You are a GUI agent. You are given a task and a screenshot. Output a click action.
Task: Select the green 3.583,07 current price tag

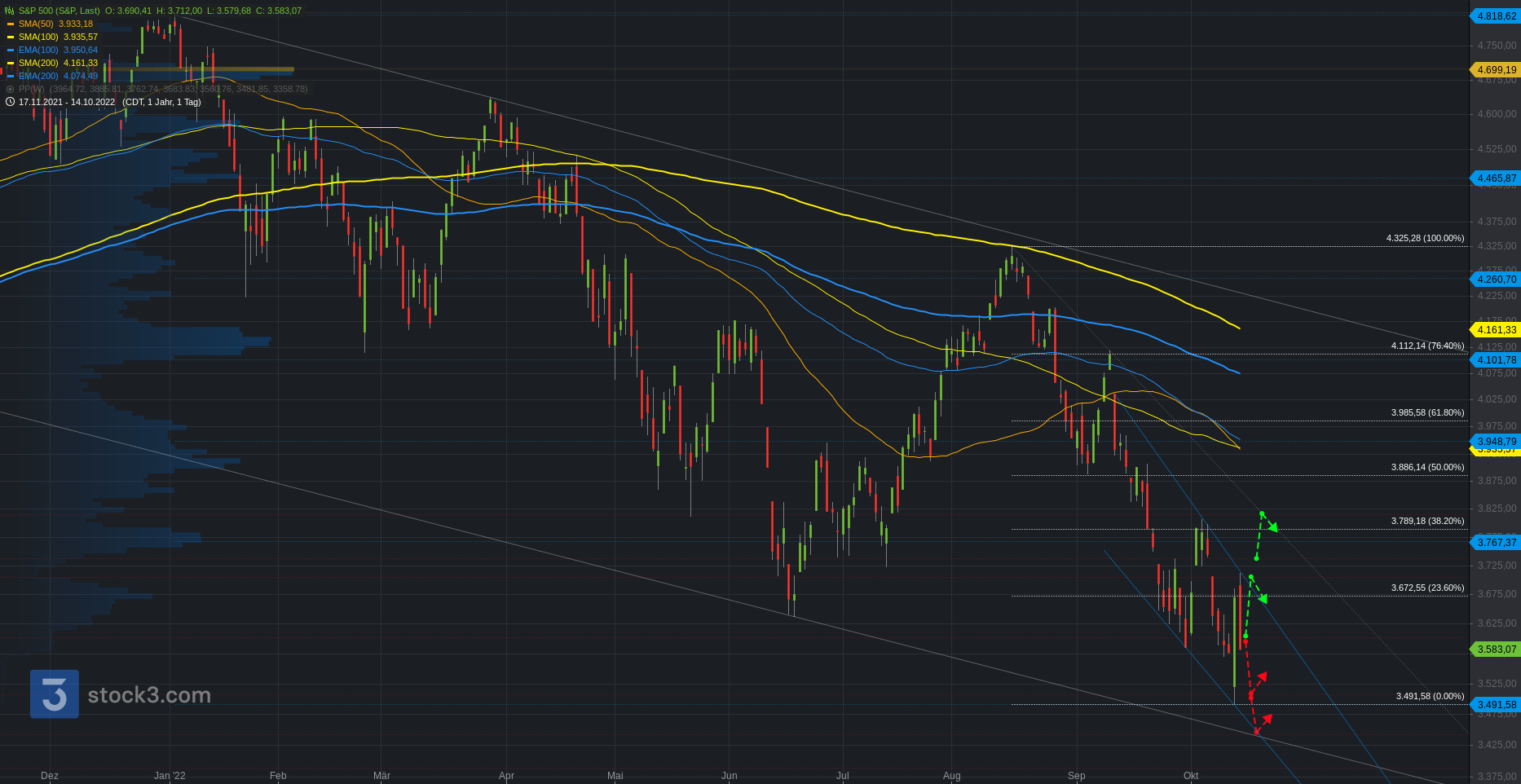tap(1496, 650)
